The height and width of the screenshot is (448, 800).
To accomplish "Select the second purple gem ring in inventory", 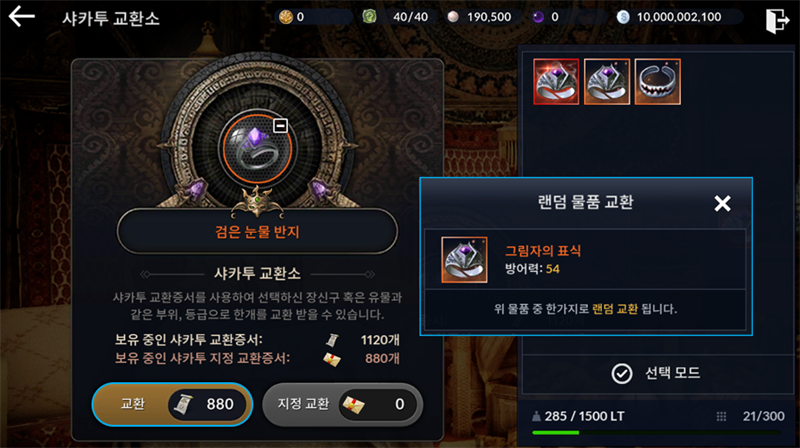I will (607, 82).
